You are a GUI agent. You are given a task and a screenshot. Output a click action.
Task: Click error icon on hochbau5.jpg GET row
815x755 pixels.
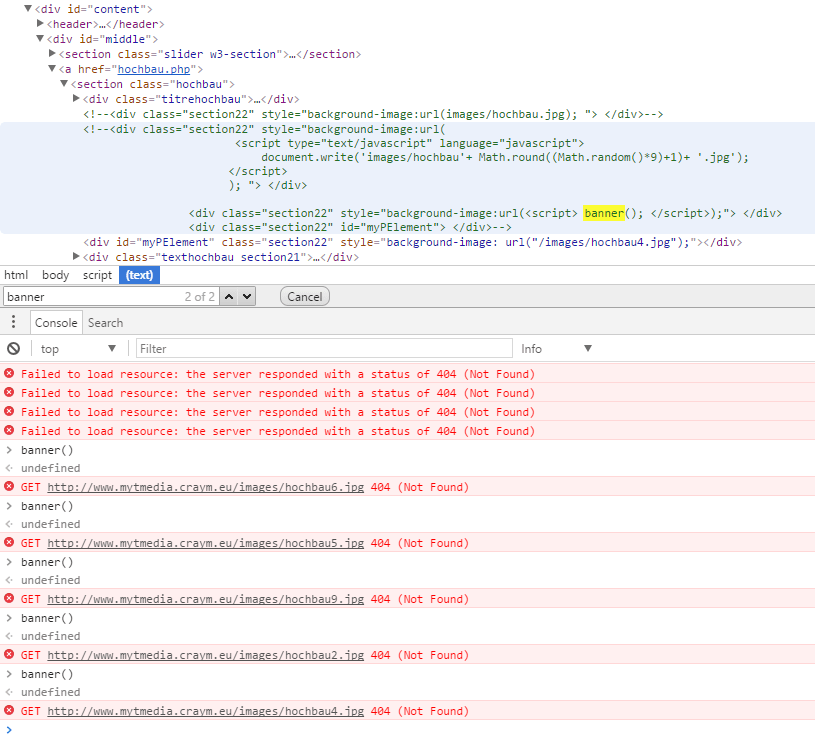pos(9,543)
